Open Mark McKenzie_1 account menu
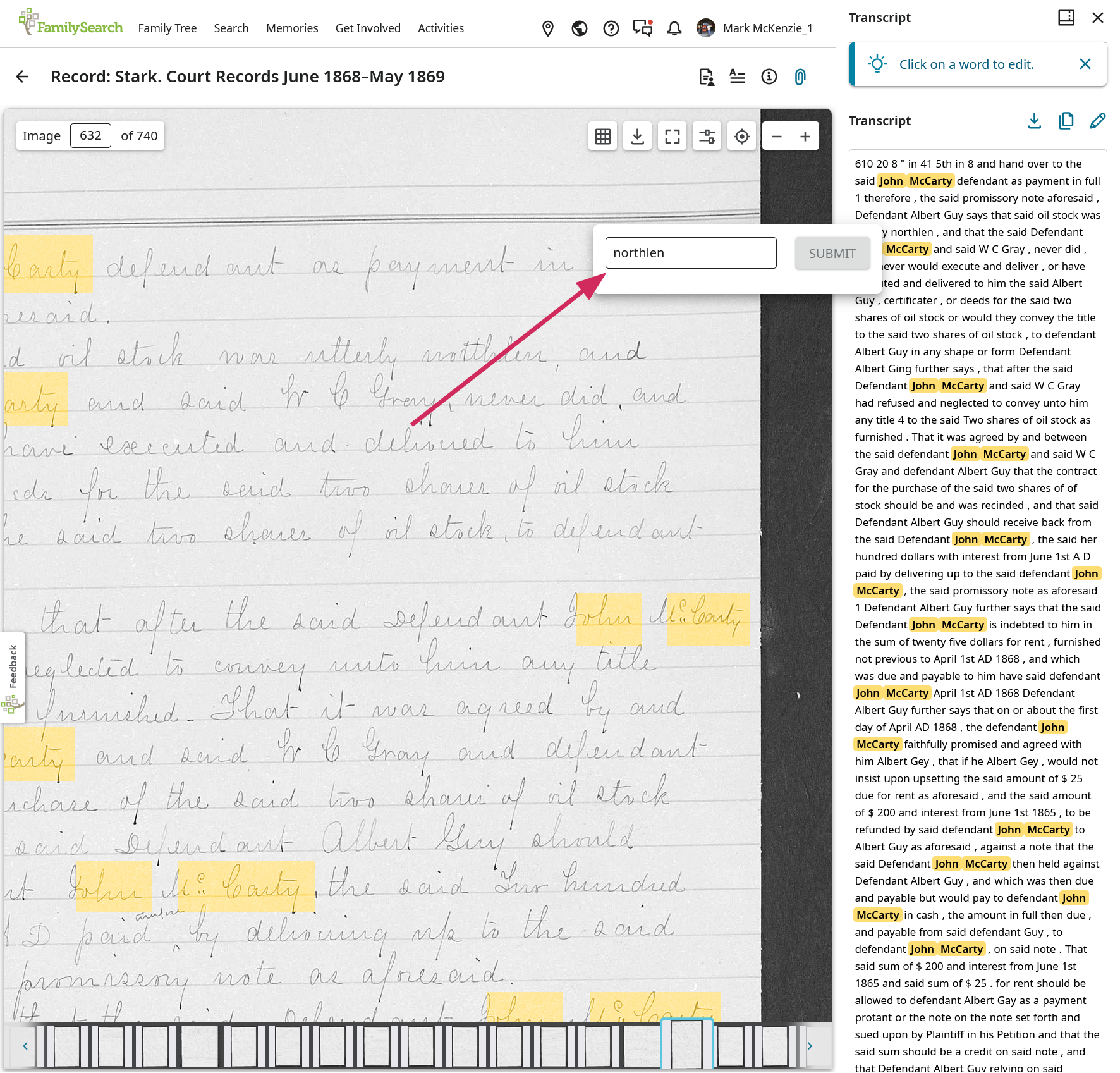 click(x=755, y=28)
